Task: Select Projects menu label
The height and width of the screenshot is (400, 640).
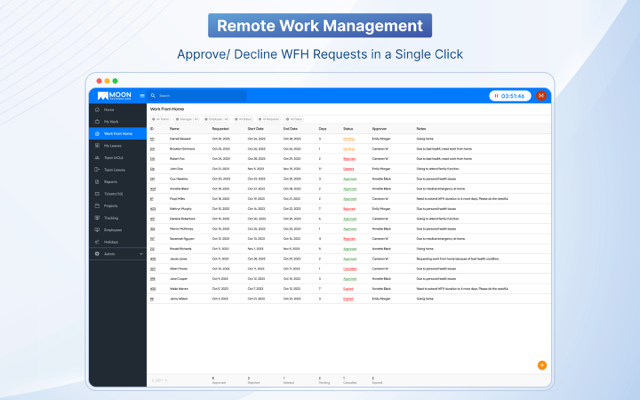Action: (x=111, y=206)
